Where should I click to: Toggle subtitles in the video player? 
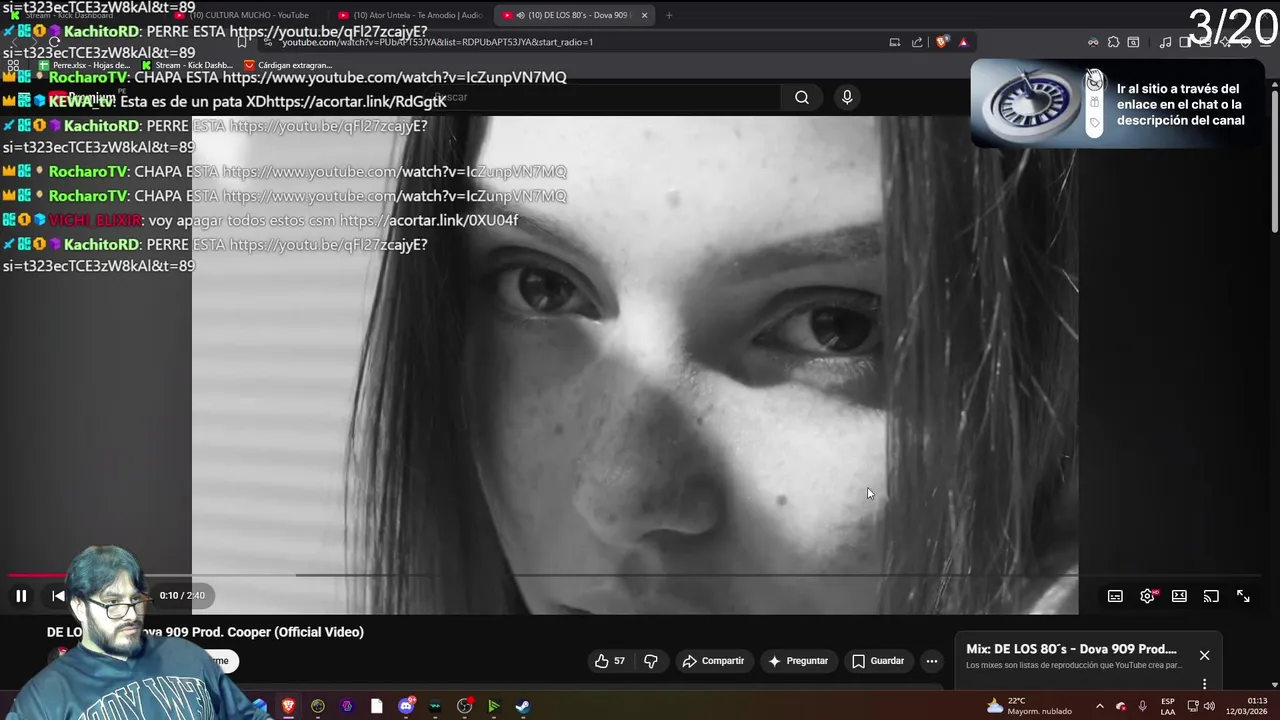1115,596
